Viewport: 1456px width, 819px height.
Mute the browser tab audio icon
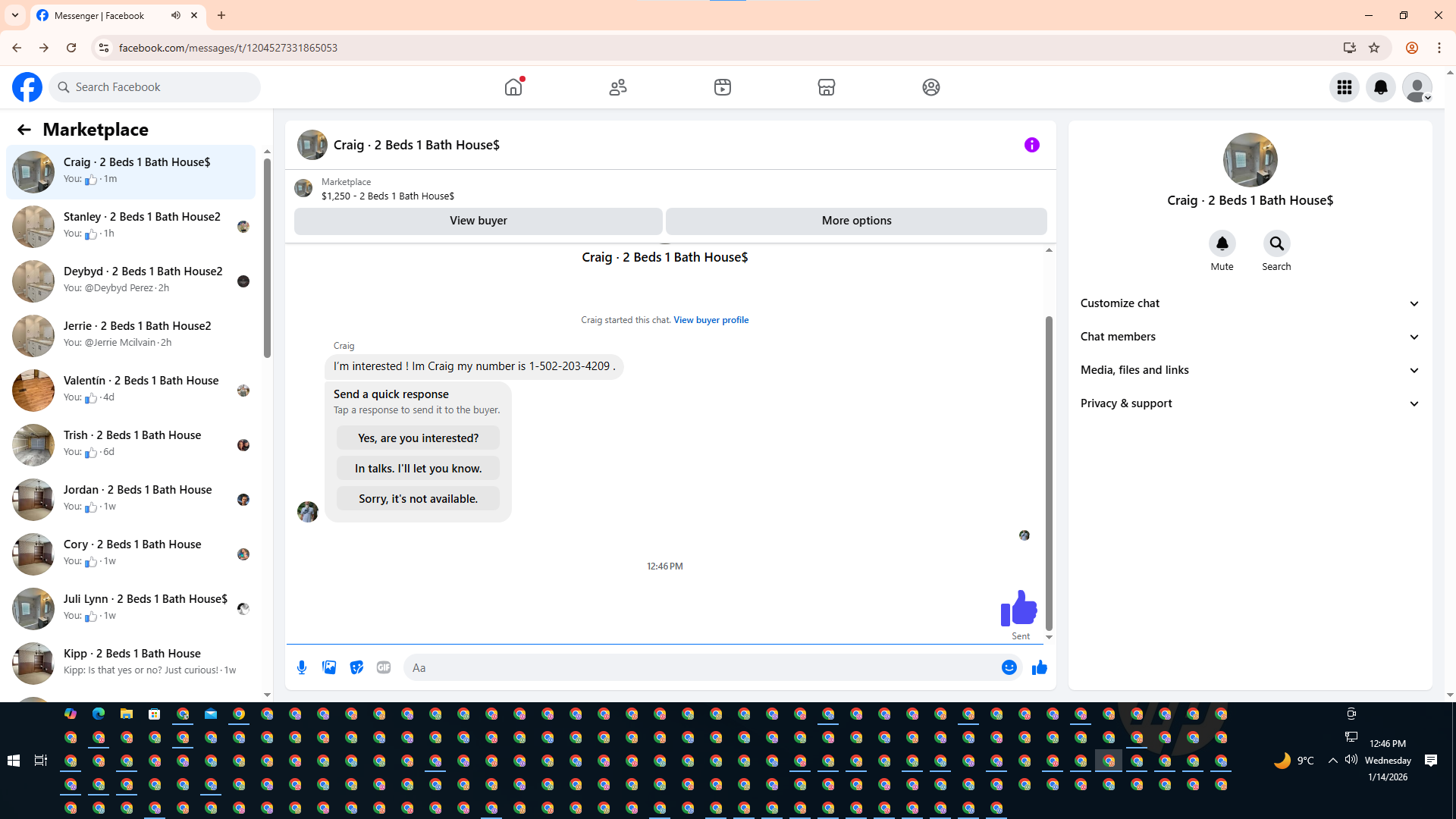click(176, 15)
